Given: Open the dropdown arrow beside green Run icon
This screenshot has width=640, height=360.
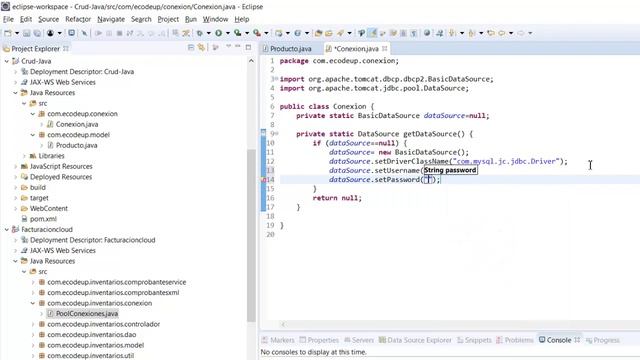Looking at the screenshot, I should coord(228,33).
